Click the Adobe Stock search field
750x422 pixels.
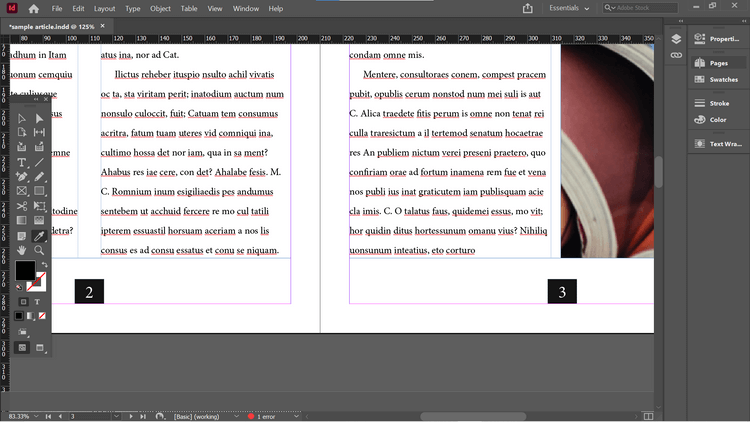point(640,8)
